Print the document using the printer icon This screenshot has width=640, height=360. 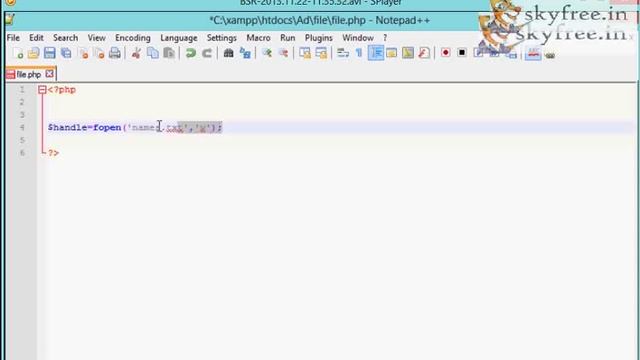click(x=115, y=53)
